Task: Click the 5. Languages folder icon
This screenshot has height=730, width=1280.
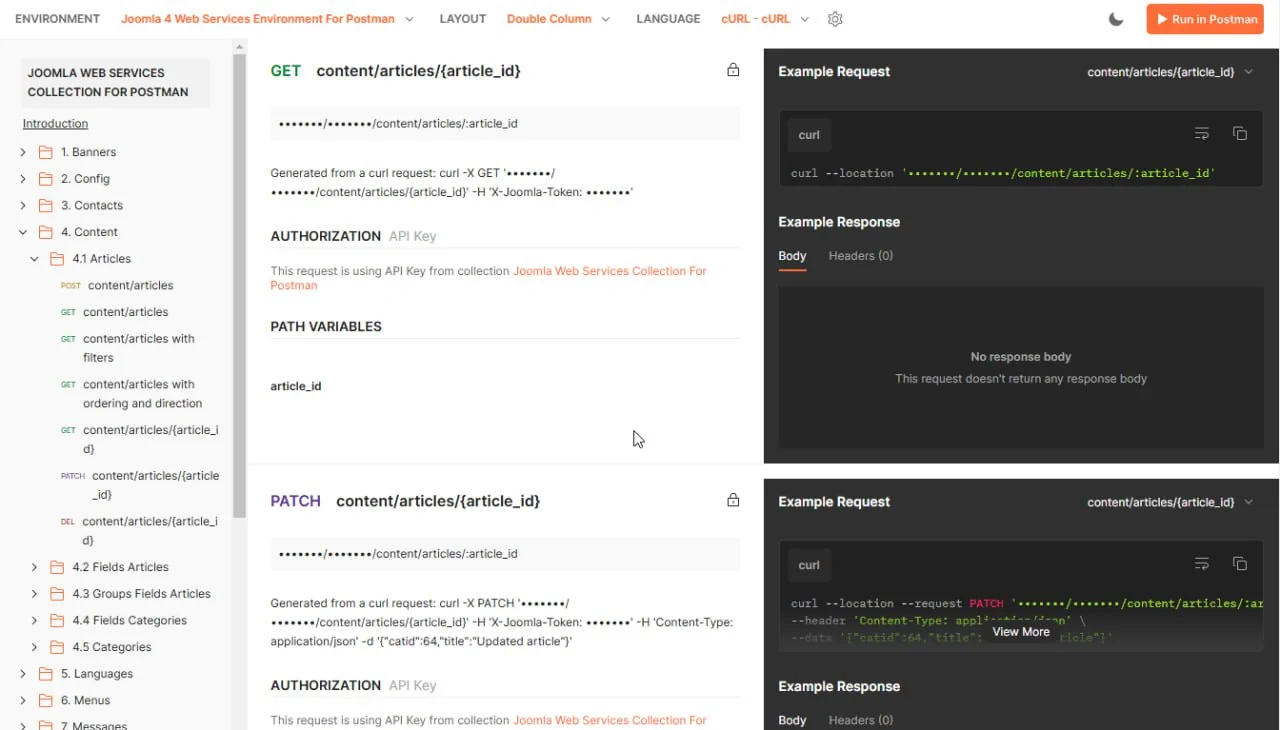Action: 45,674
